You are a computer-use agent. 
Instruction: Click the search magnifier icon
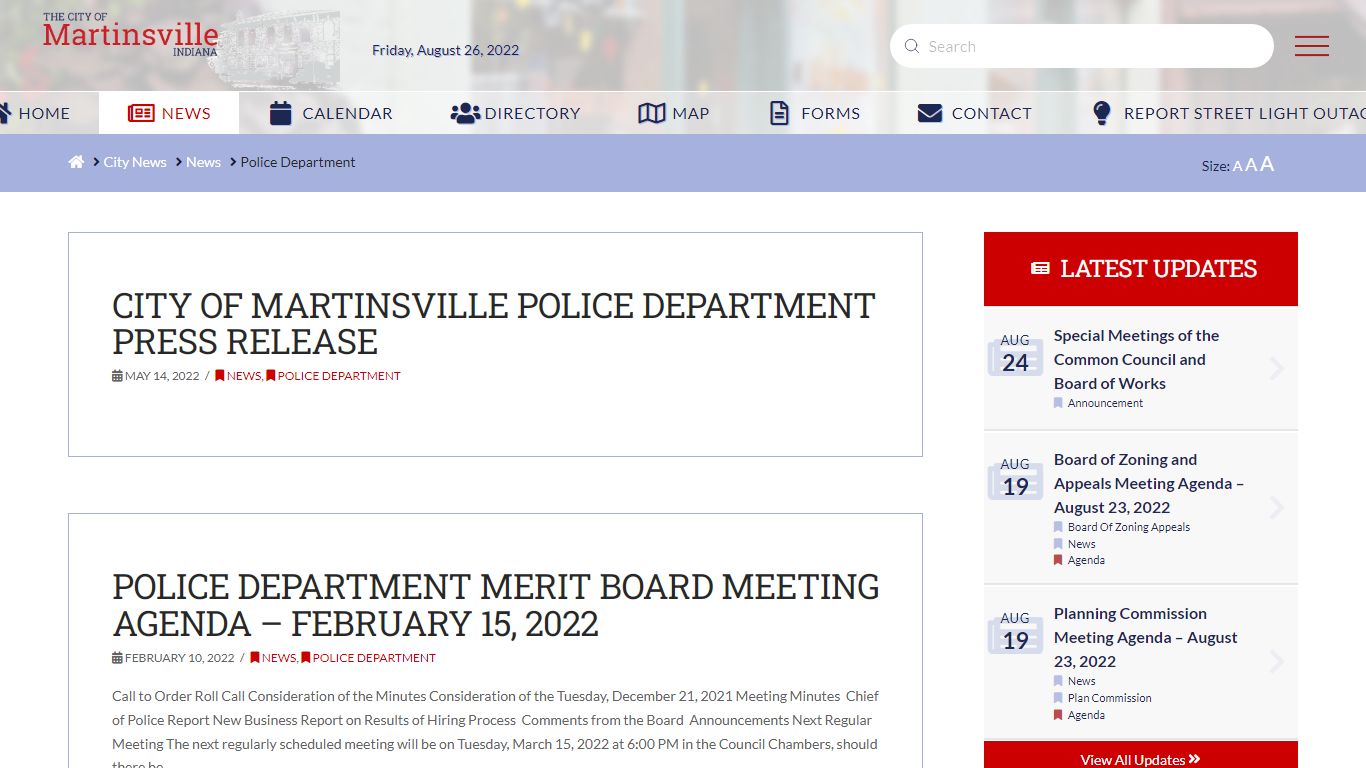[911, 46]
